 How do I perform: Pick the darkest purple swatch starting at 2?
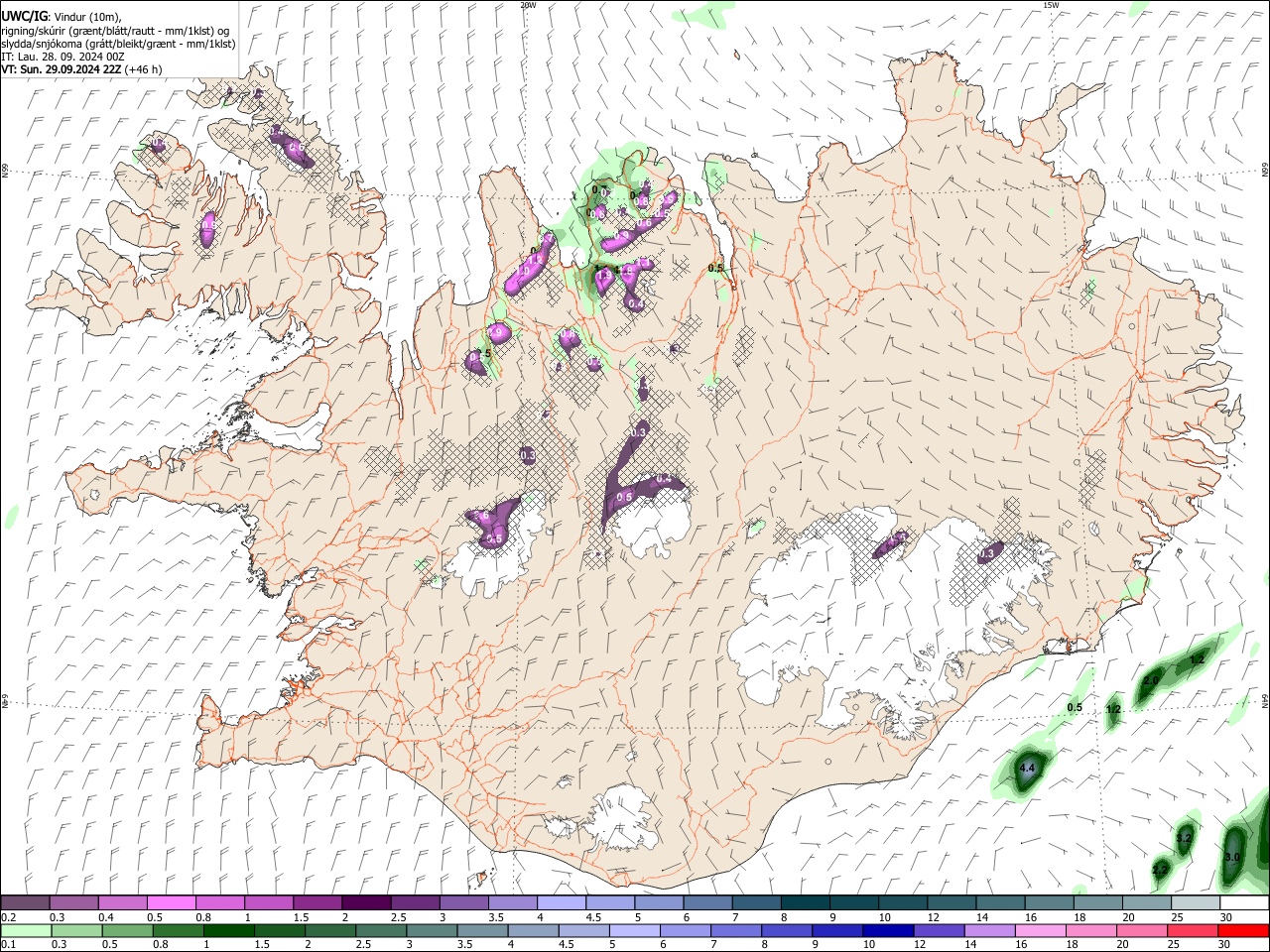point(365,903)
